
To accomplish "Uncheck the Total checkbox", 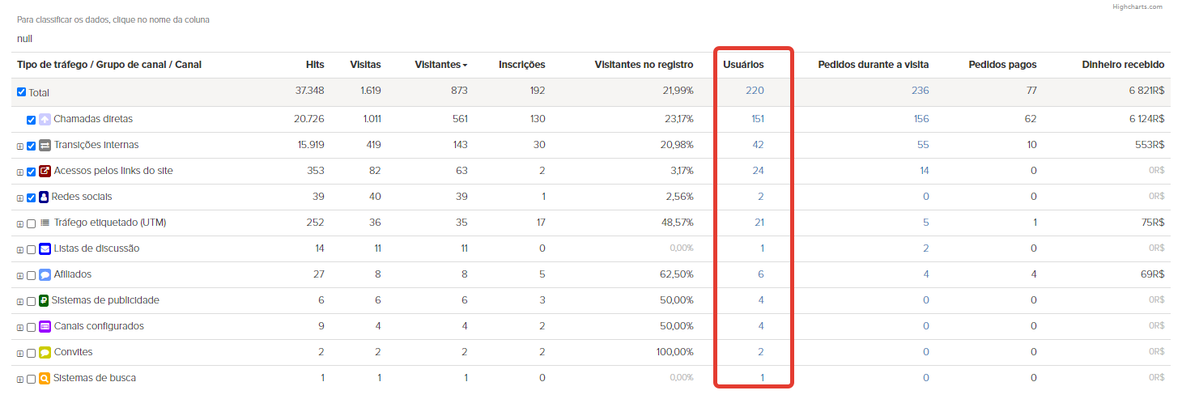I will [21, 92].
